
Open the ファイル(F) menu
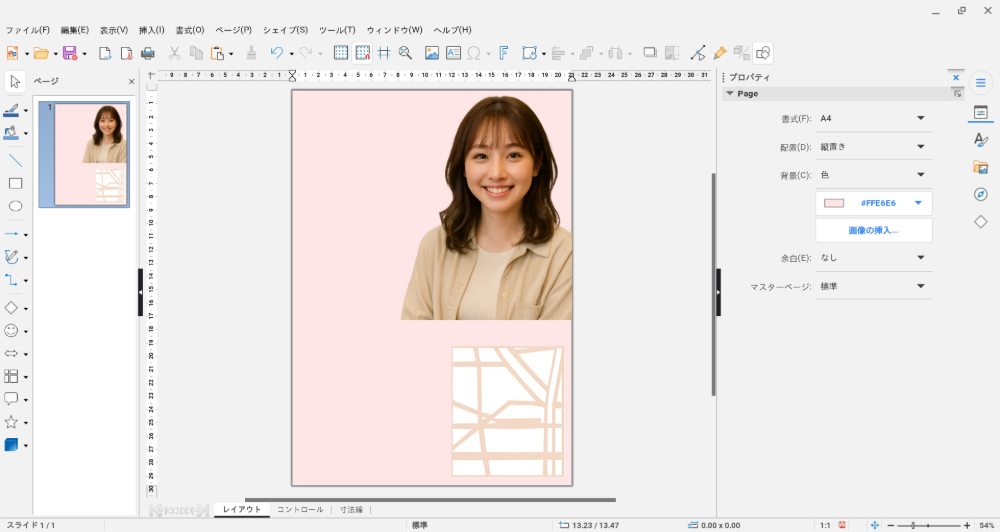click(x=27, y=30)
